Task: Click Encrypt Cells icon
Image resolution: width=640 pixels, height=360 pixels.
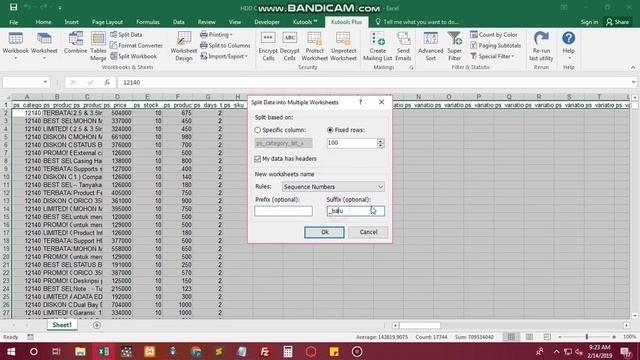Action: pos(268,47)
